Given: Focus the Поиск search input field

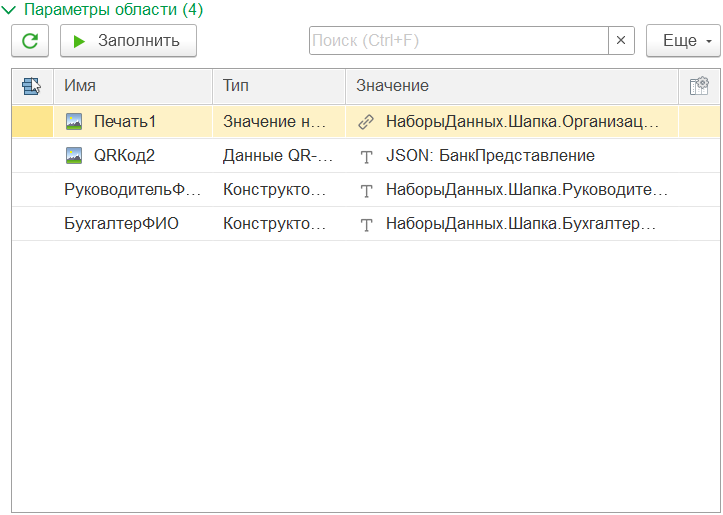Looking at the screenshot, I should [x=458, y=41].
